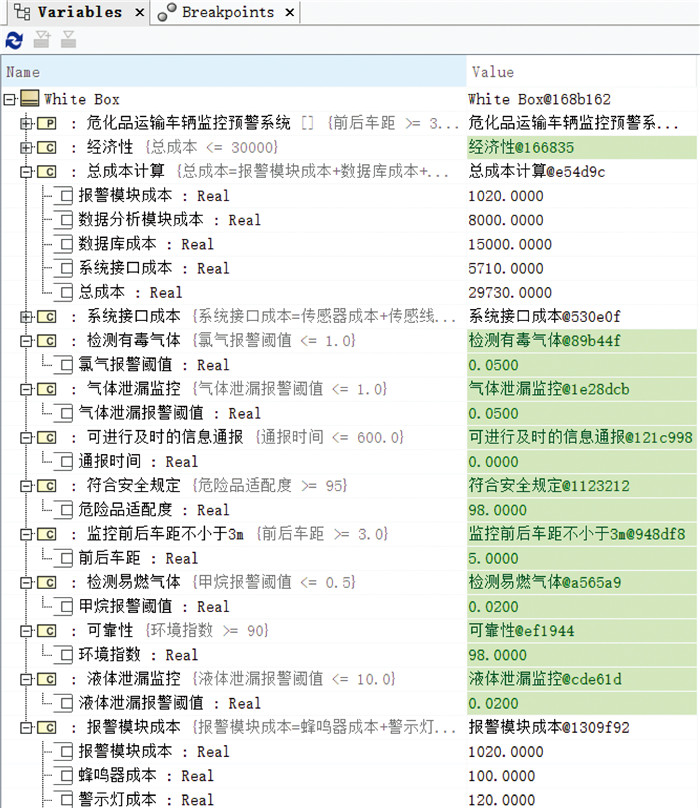
Task: Click the value 总成本计算@e54d9c
Action: tap(537, 172)
